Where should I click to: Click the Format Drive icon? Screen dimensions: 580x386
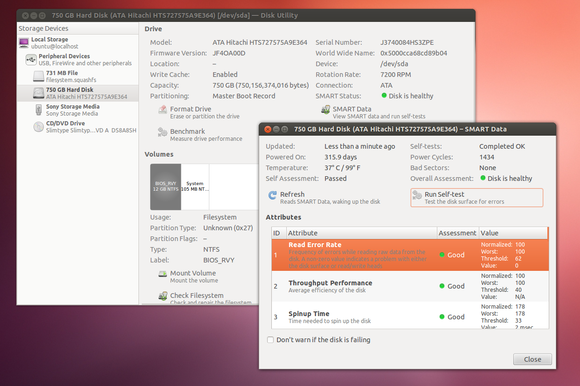click(x=162, y=110)
